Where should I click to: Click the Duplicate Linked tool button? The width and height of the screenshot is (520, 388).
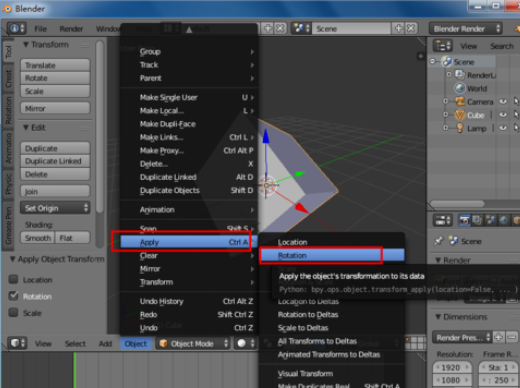tap(55, 161)
